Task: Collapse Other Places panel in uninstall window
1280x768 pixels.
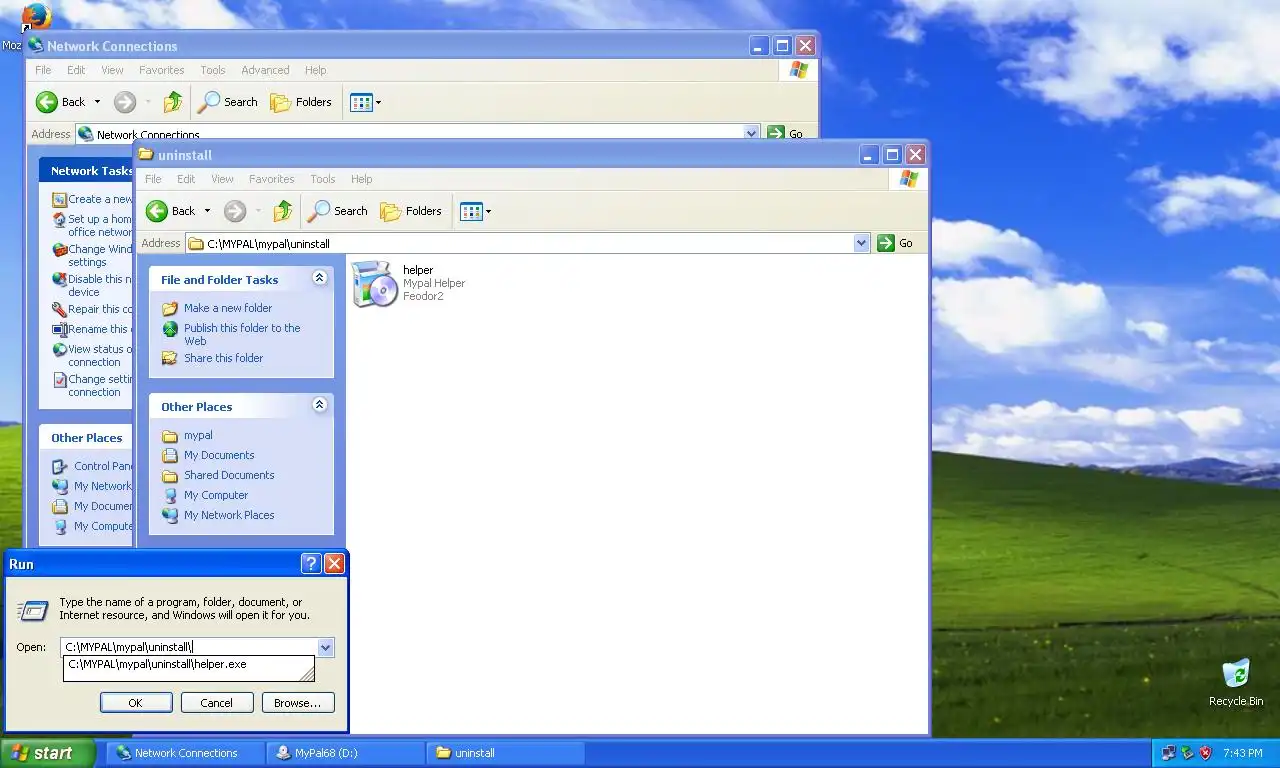Action: (x=319, y=405)
